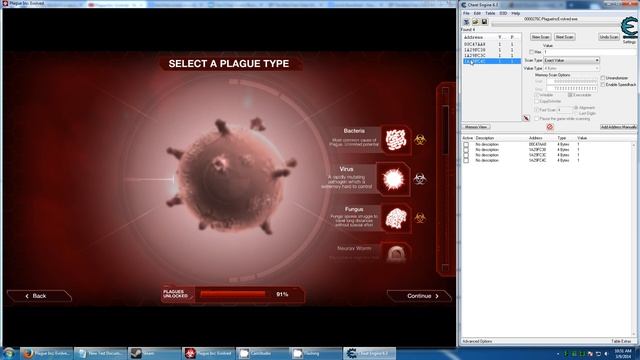640x360 pixels.
Task: Select found address 00C47AA8 in results list
Action: point(492,44)
